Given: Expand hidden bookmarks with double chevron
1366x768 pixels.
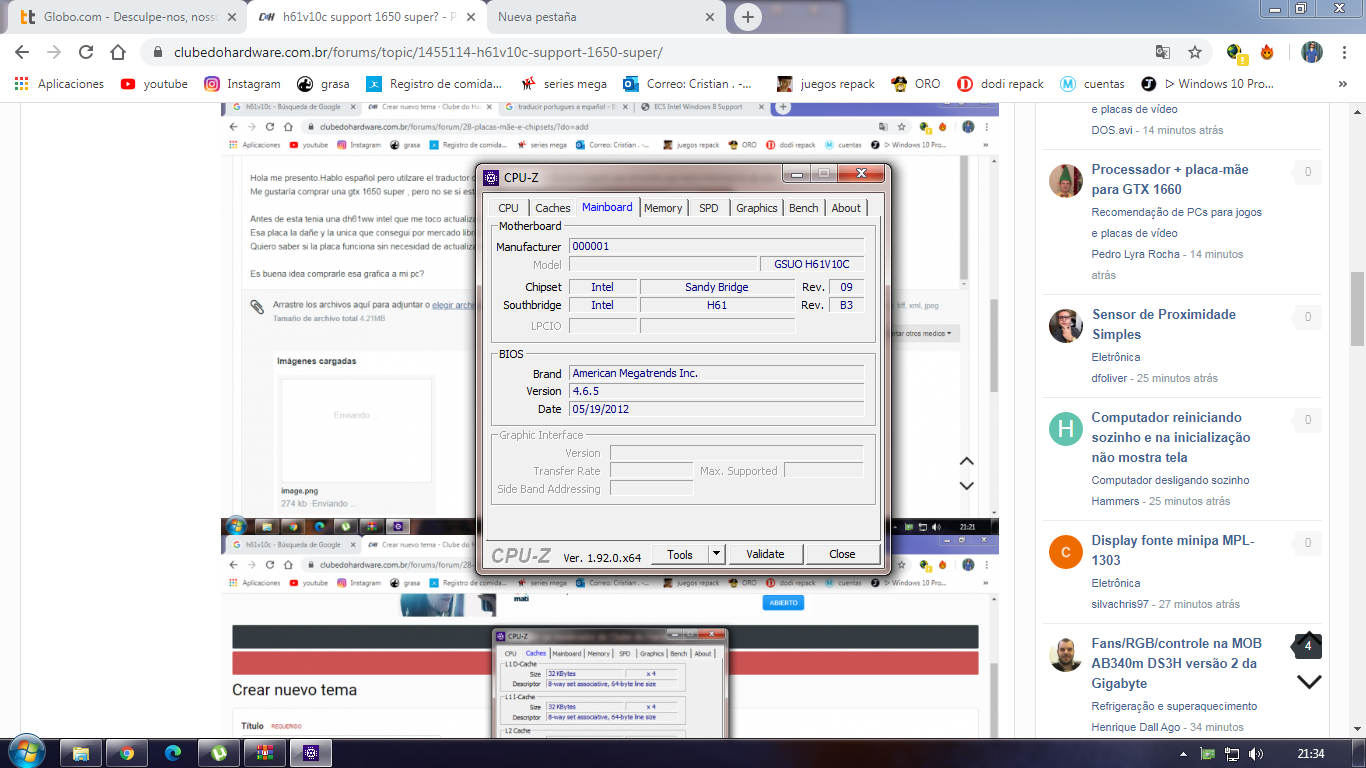Looking at the screenshot, I should click(1342, 84).
